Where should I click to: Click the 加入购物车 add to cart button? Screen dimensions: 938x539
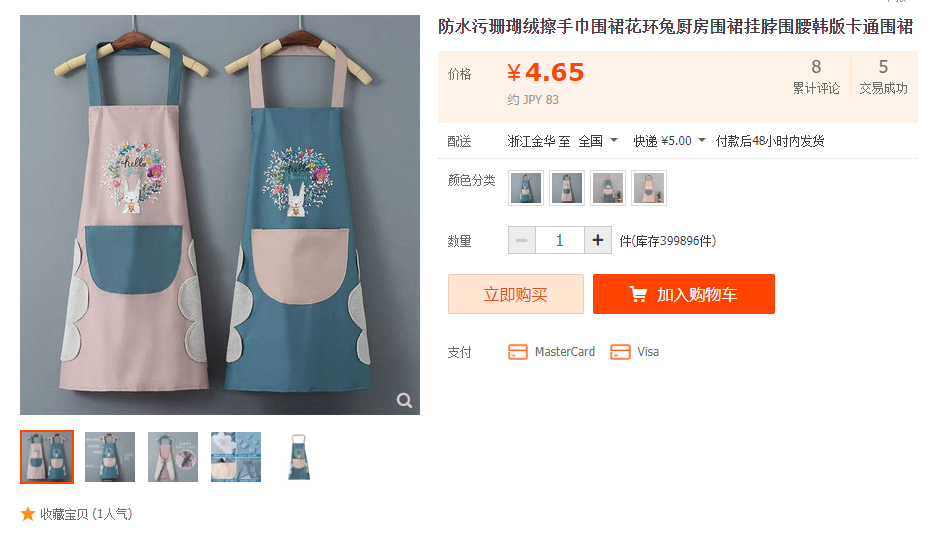(x=684, y=294)
